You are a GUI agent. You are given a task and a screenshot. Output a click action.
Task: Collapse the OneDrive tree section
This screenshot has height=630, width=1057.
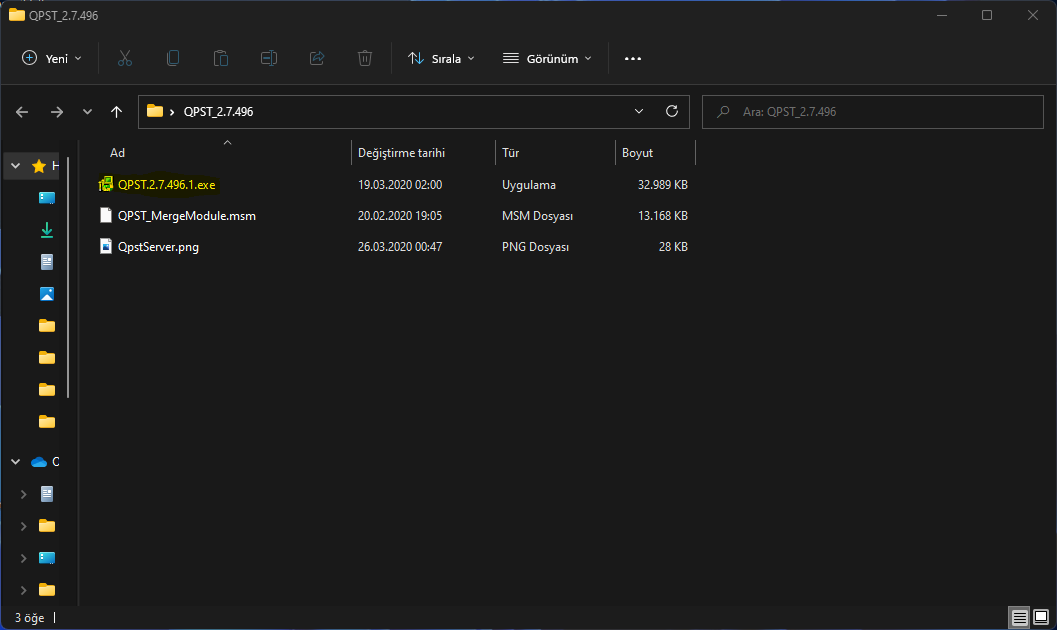coord(16,462)
